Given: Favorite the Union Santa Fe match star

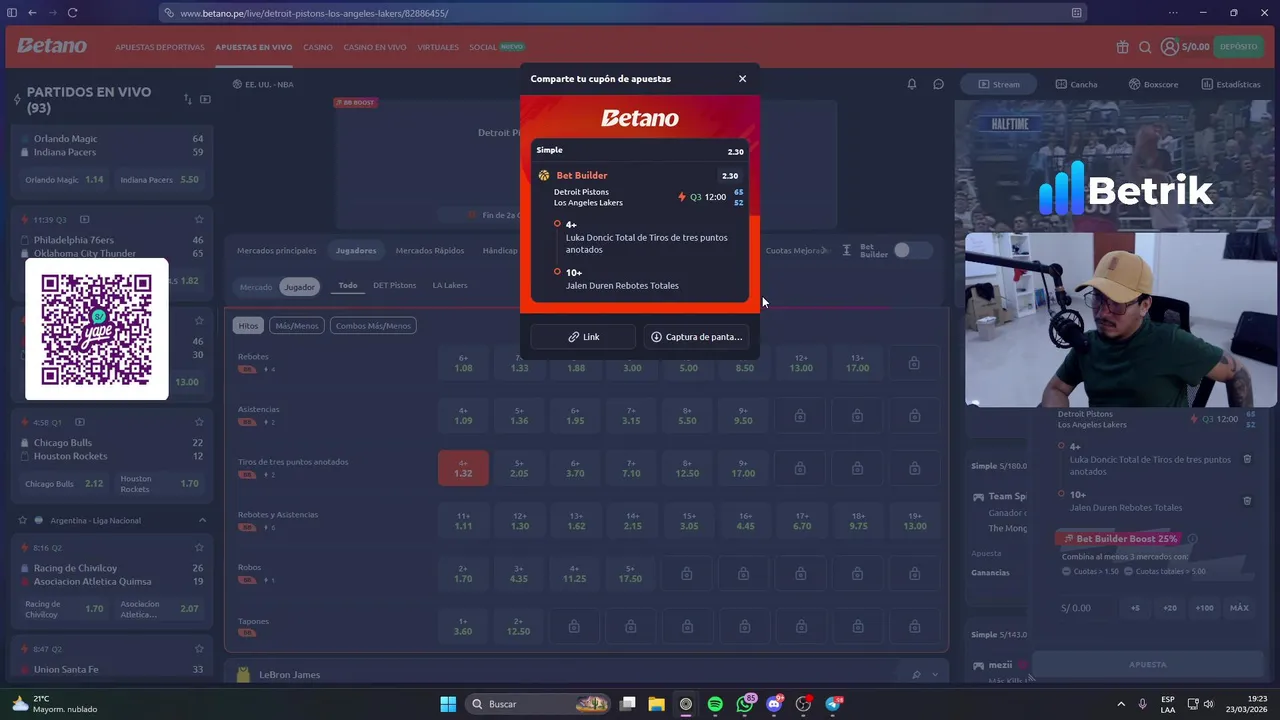Looking at the screenshot, I should pos(199,649).
